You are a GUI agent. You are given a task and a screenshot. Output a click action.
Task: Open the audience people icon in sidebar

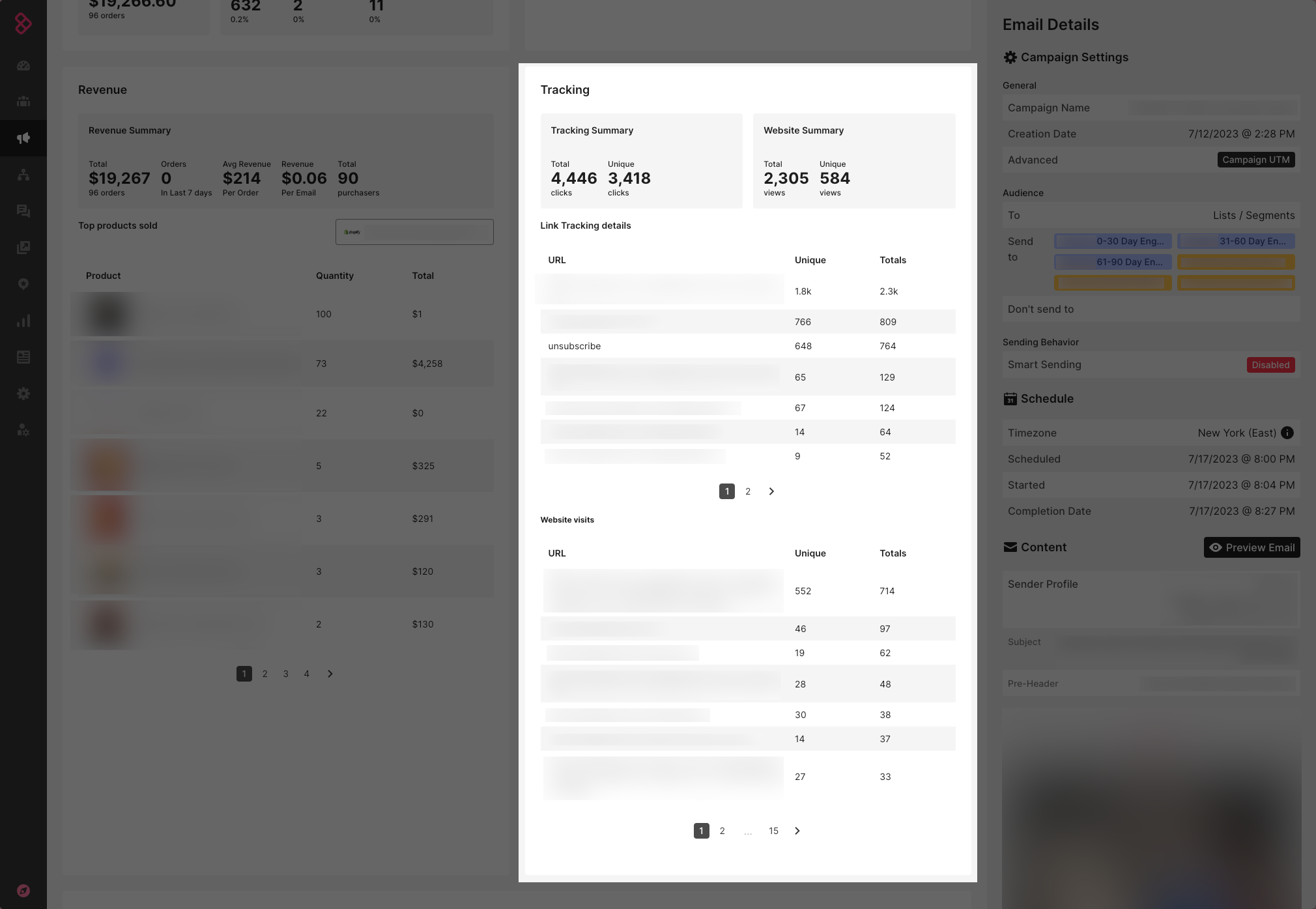click(23, 102)
